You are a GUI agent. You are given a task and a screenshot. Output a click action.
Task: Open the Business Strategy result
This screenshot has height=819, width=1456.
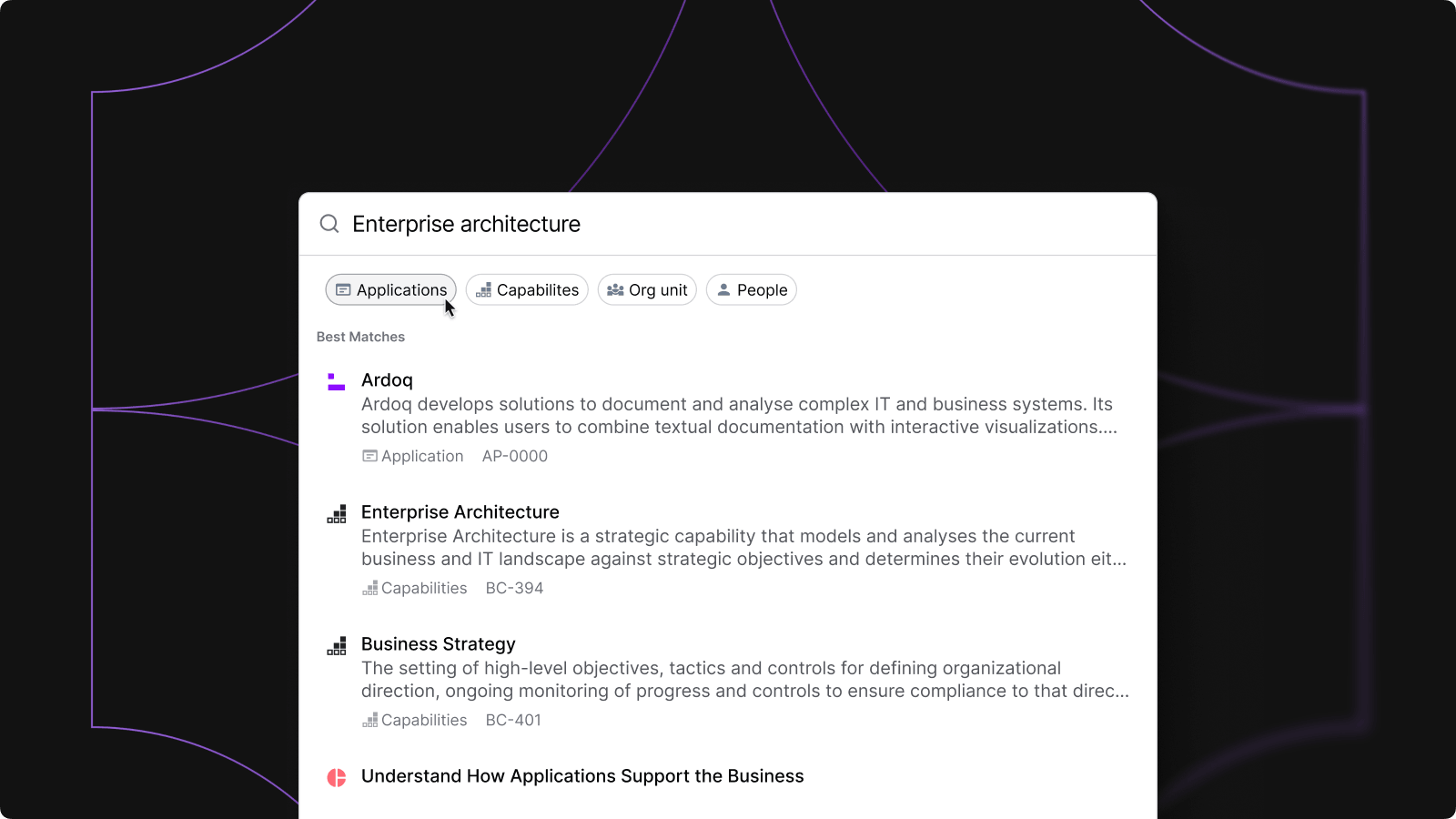438,644
